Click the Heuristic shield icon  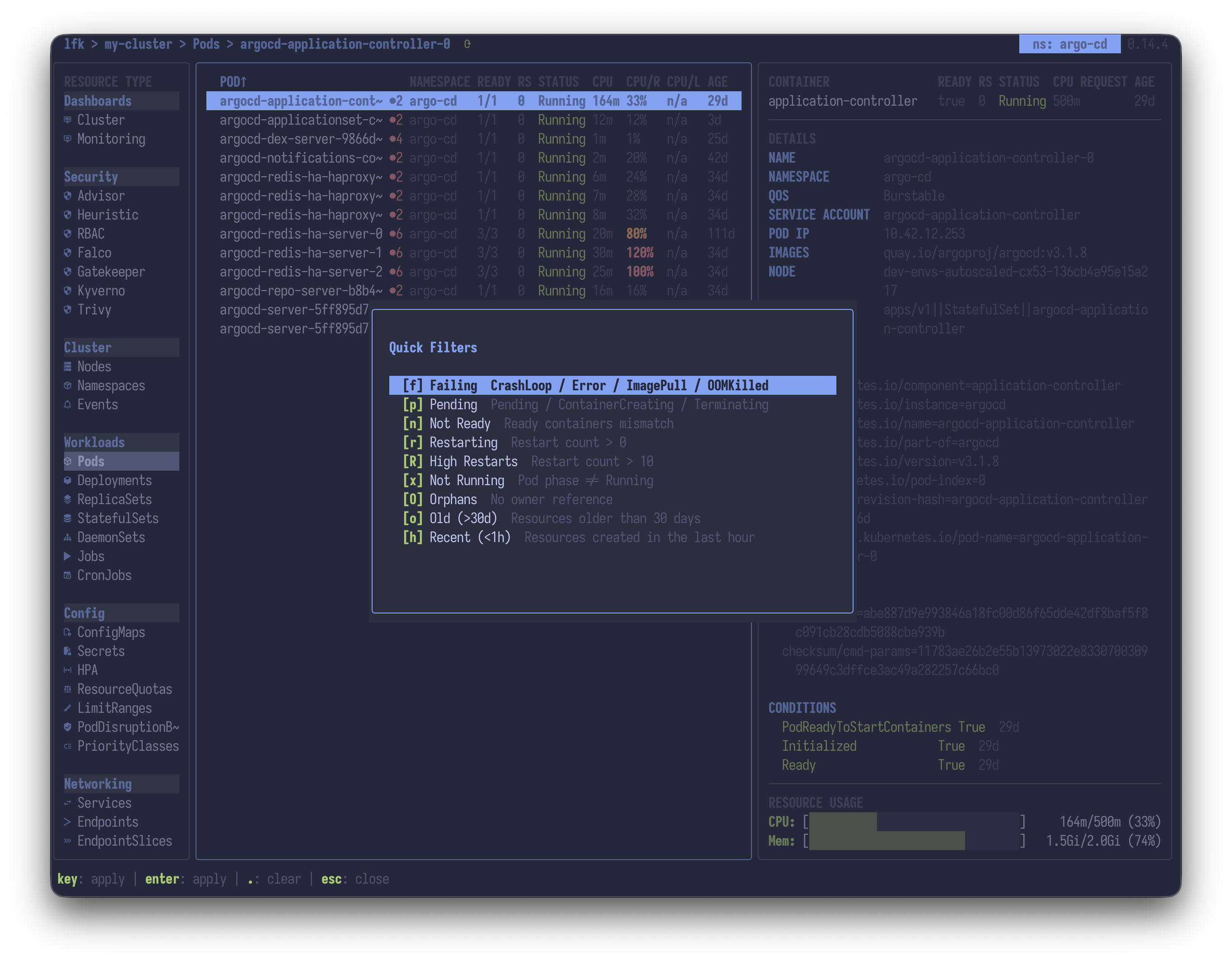pos(68,215)
